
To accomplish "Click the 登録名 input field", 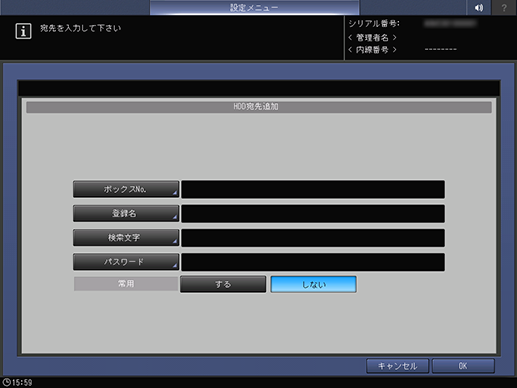I will [313, 214].
